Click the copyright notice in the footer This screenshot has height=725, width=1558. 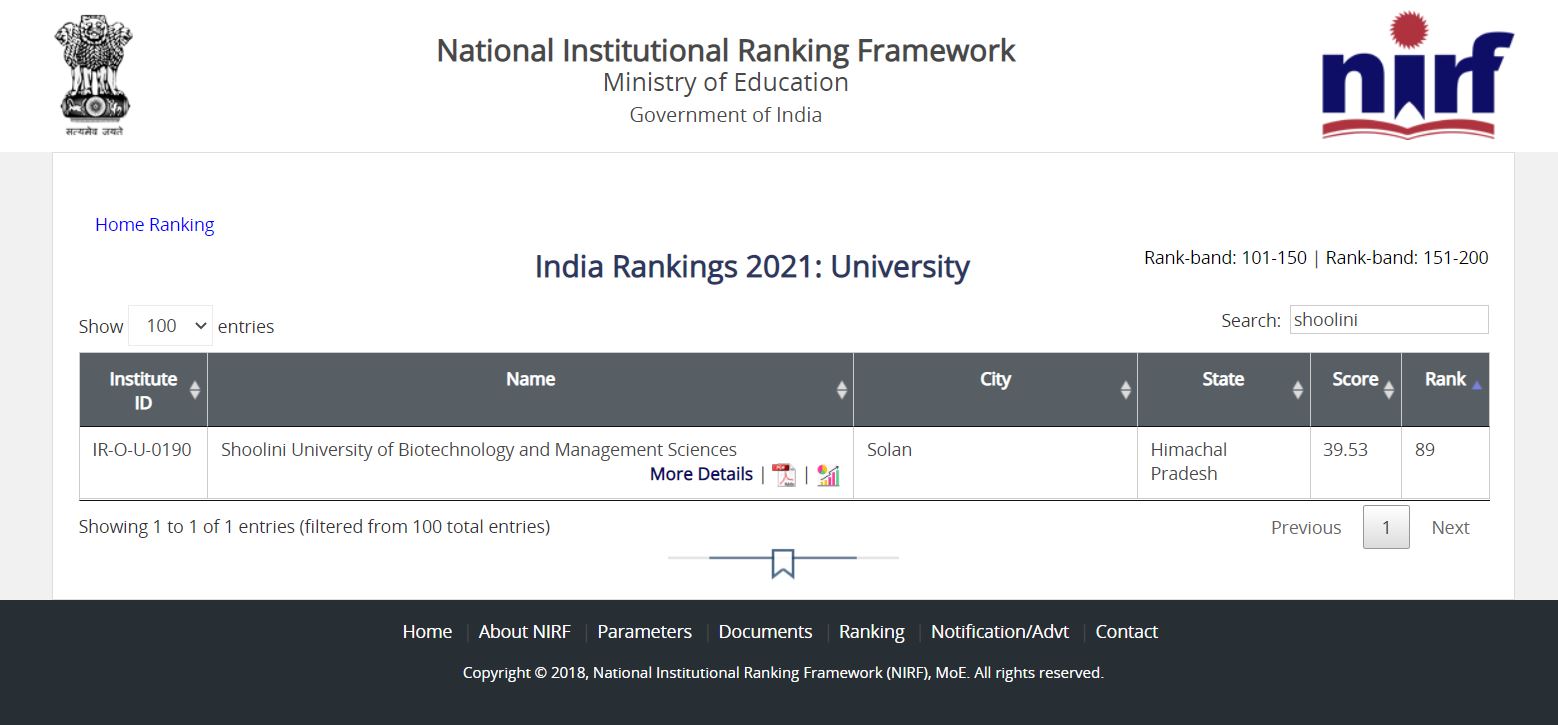[783, 673]
